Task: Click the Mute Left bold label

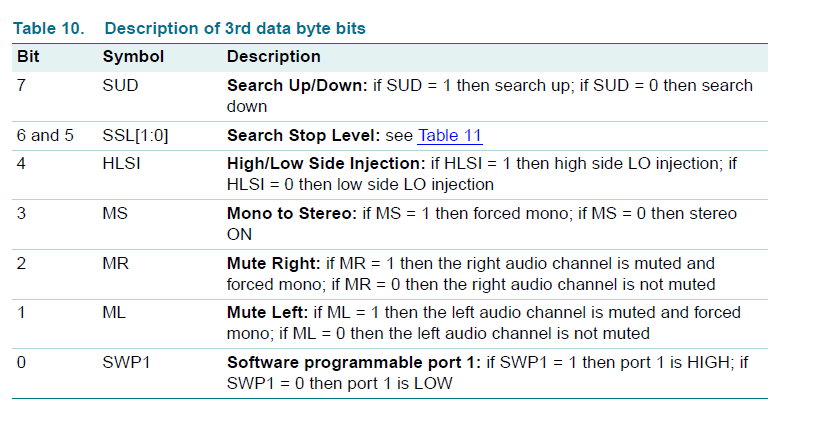Action: click(268, 313)
